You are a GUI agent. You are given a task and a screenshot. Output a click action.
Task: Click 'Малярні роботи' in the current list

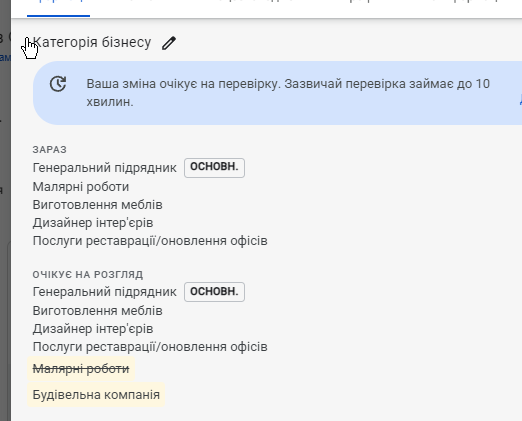tap(81, 187)
